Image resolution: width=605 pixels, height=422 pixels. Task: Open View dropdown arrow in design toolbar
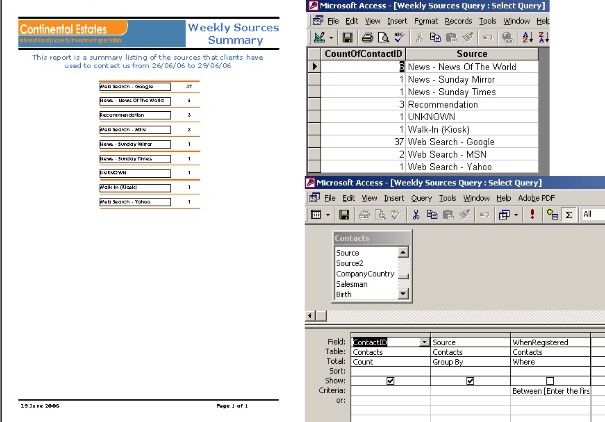(328, 215)
